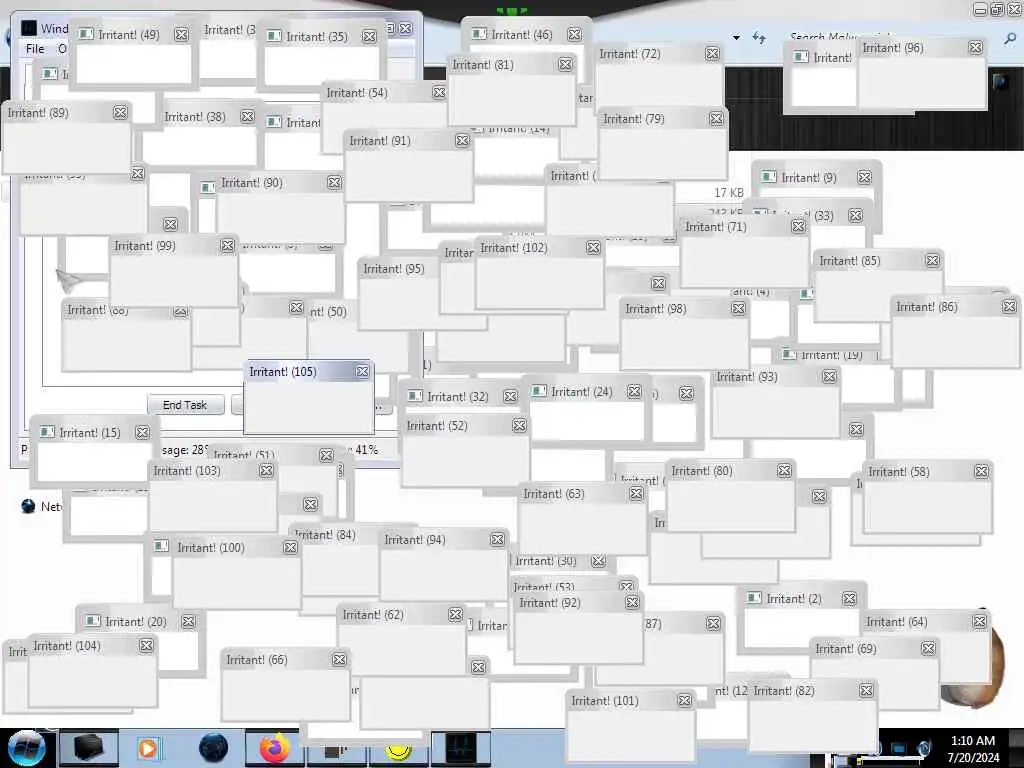Screen dimensions: 1024x768
Task: Close the Irritant! (62) window
Action: click(x=456, y=615)
